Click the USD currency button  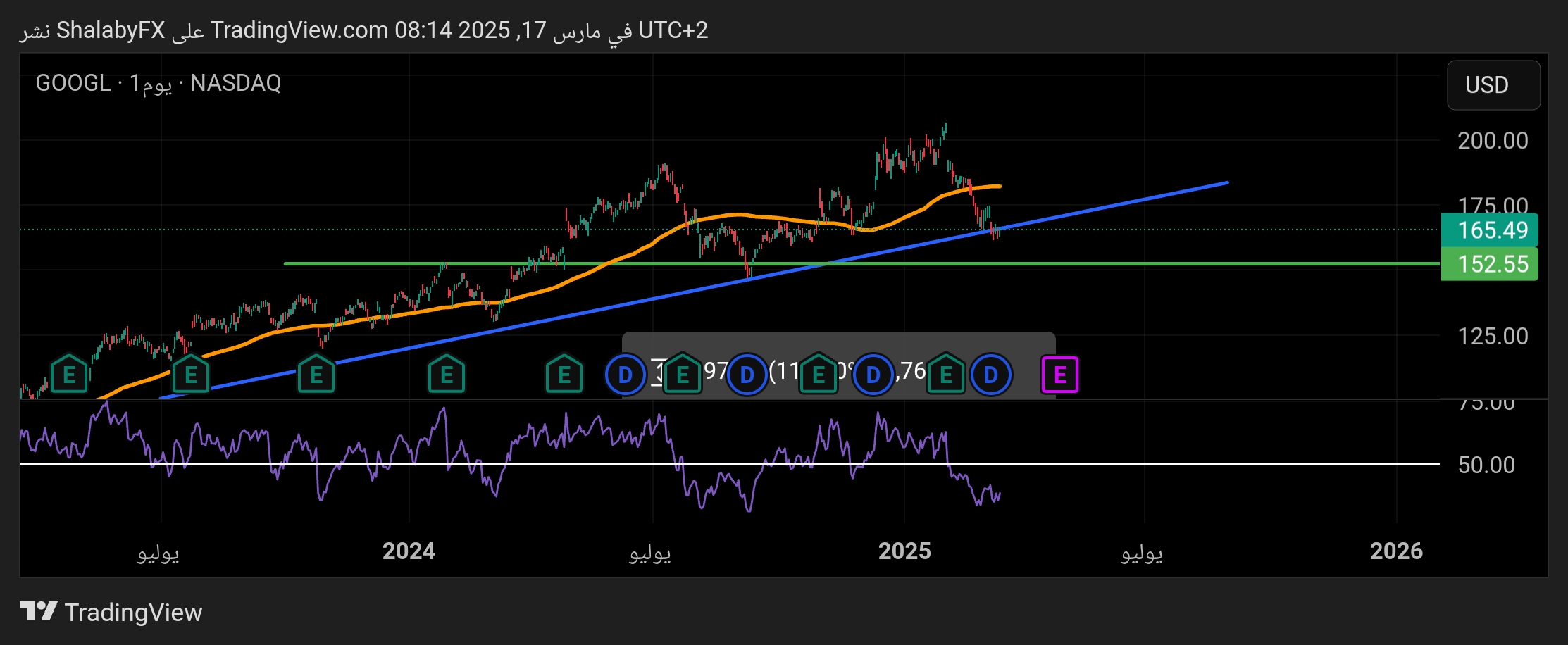pos(1493,84)
